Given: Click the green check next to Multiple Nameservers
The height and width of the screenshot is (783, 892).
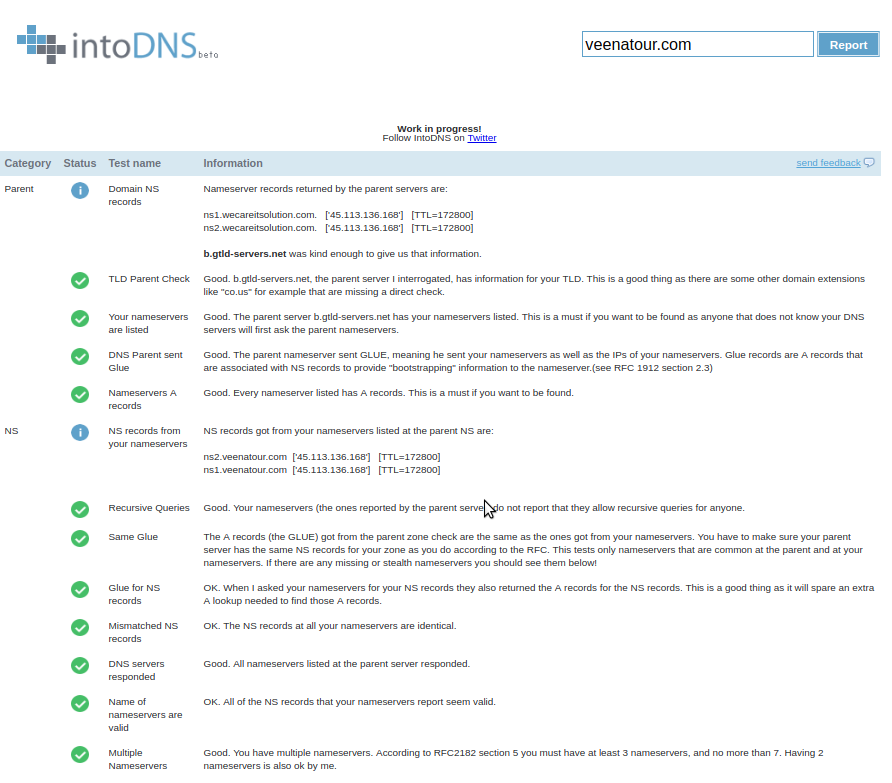Looking at the screenshot, I should tap(80, 755).
